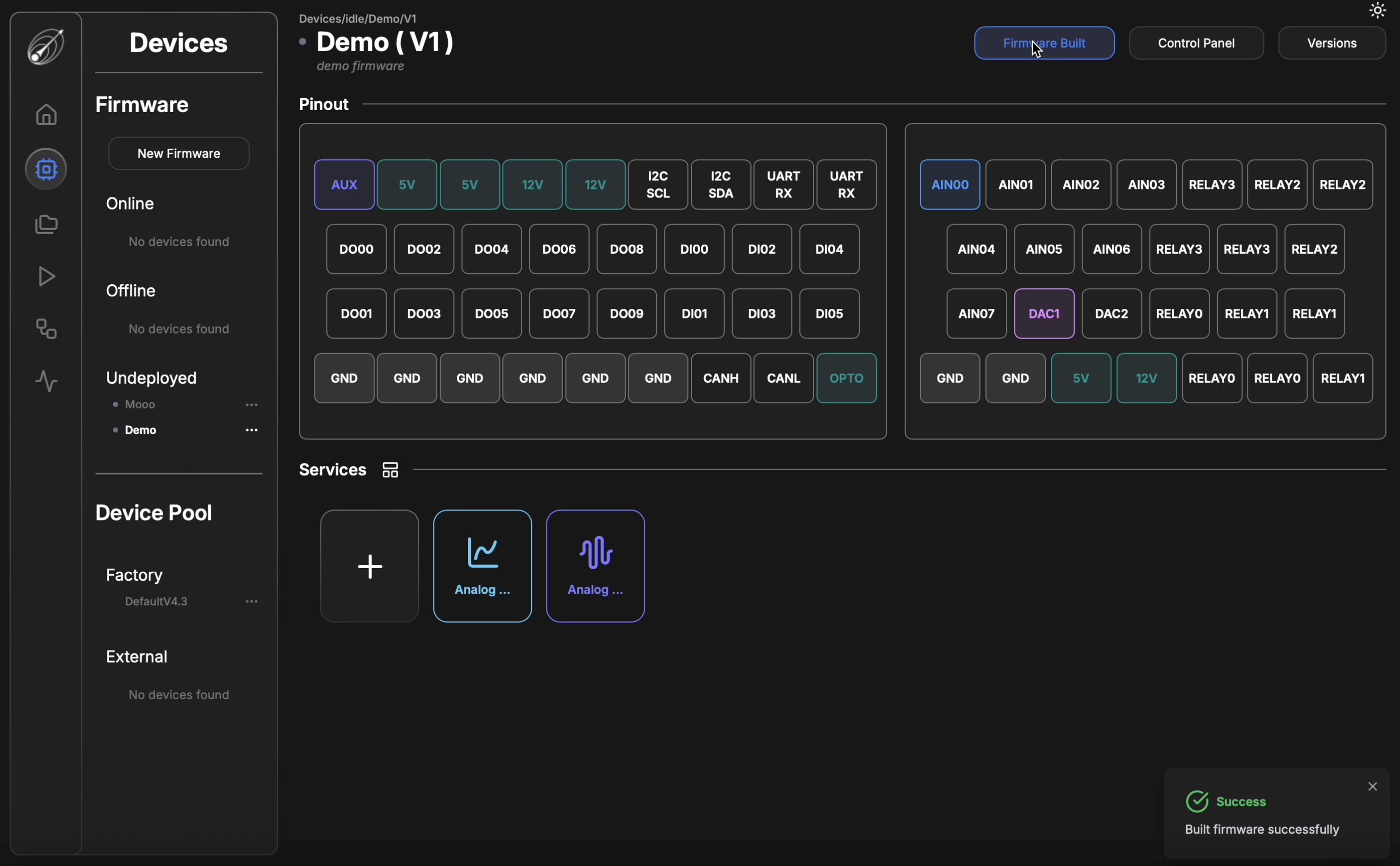Click the play triangle sidebar icon
This screenshot has width=1400, height=866.
click(x=46, y=277)
